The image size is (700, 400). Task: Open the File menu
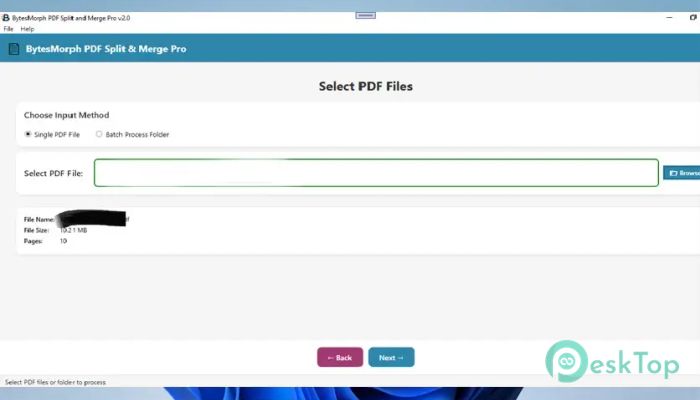point(8,29)
